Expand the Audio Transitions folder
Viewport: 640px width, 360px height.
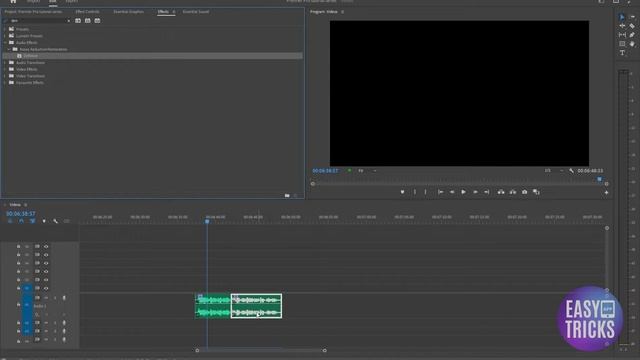4,62
